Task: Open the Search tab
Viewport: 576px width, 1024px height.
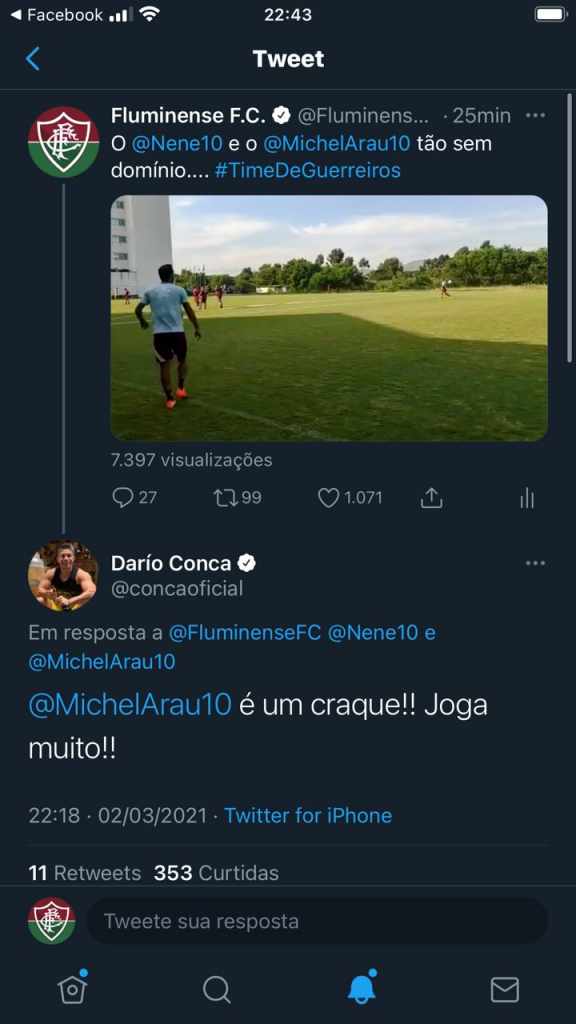Action: coord(216,989)
